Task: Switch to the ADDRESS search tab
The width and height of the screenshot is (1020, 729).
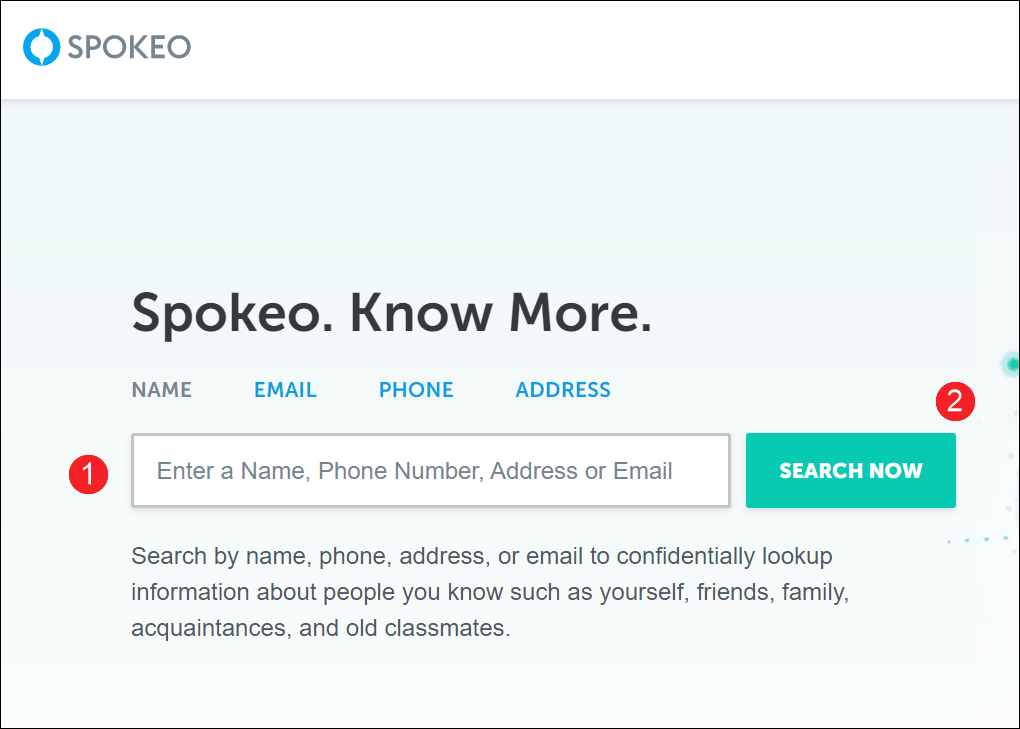Action: (563, 390)
